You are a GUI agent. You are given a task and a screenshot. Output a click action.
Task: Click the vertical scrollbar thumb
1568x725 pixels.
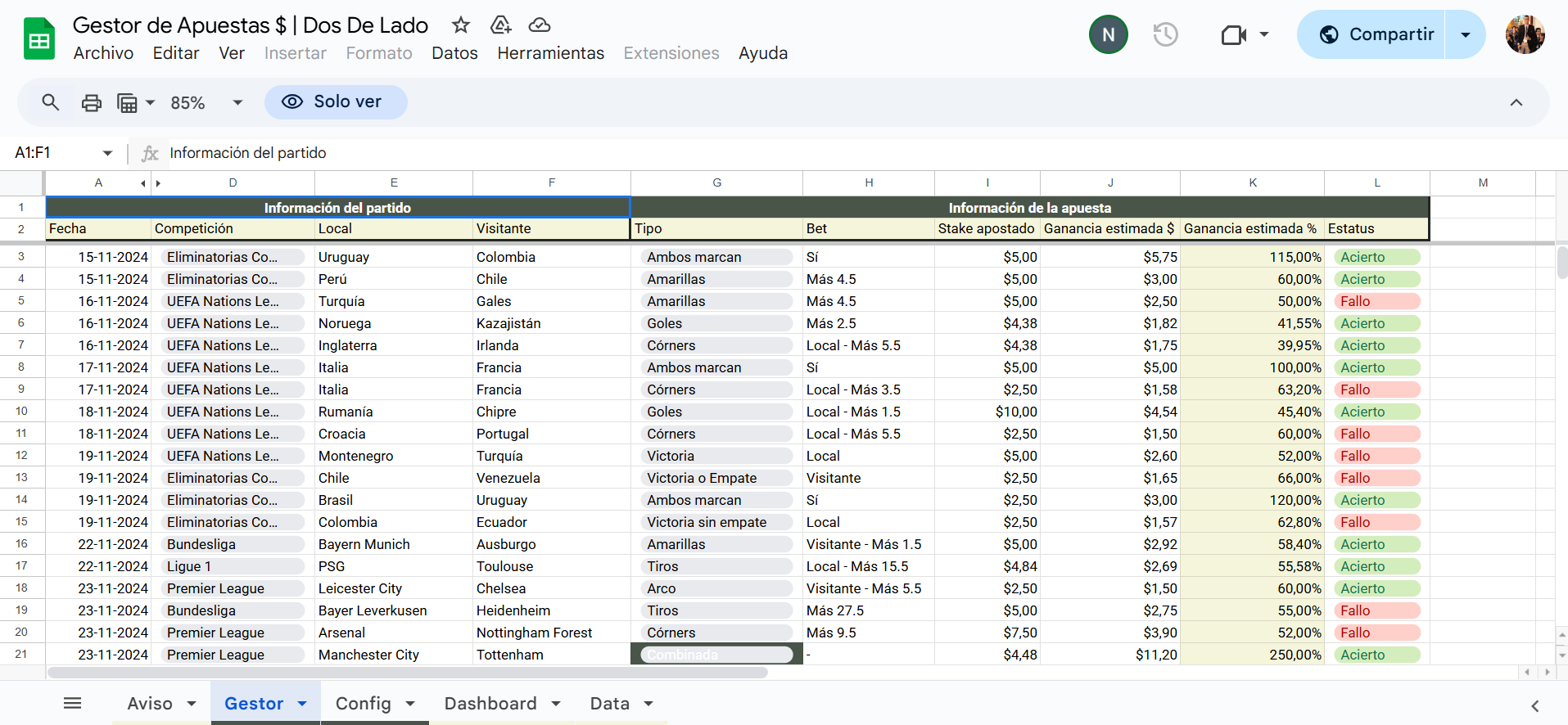click(x=1562, y=262)
